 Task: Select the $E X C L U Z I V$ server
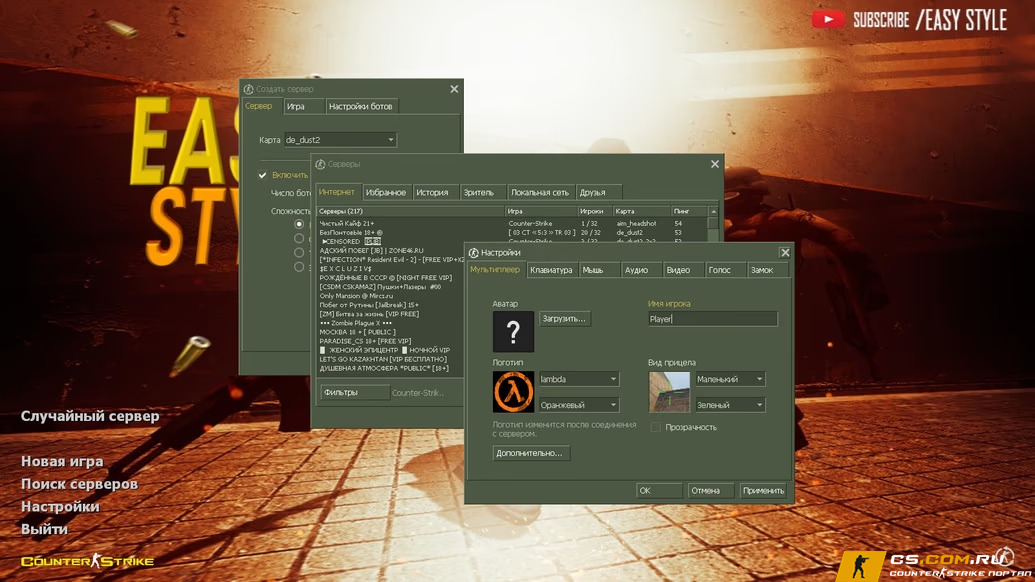tap(391, 269)
